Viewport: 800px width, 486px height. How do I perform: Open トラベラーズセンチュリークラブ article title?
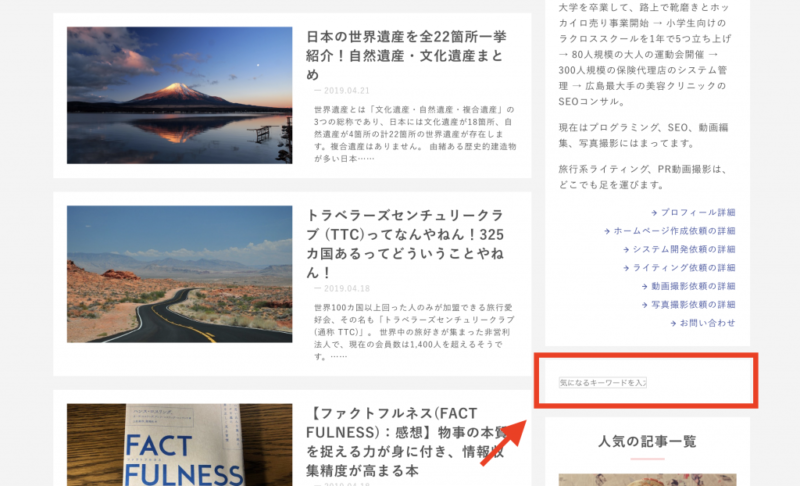click(405, 244)
